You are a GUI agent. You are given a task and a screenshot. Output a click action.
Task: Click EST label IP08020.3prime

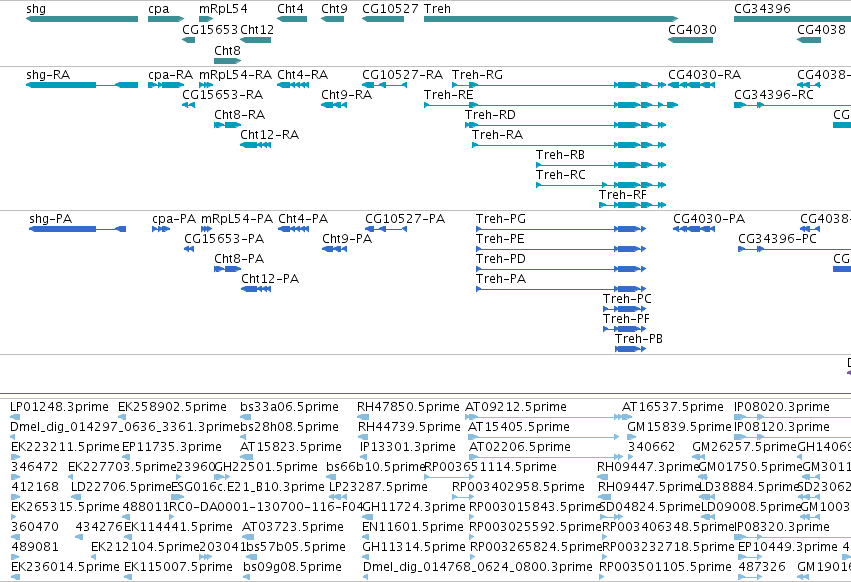point(782,407)
